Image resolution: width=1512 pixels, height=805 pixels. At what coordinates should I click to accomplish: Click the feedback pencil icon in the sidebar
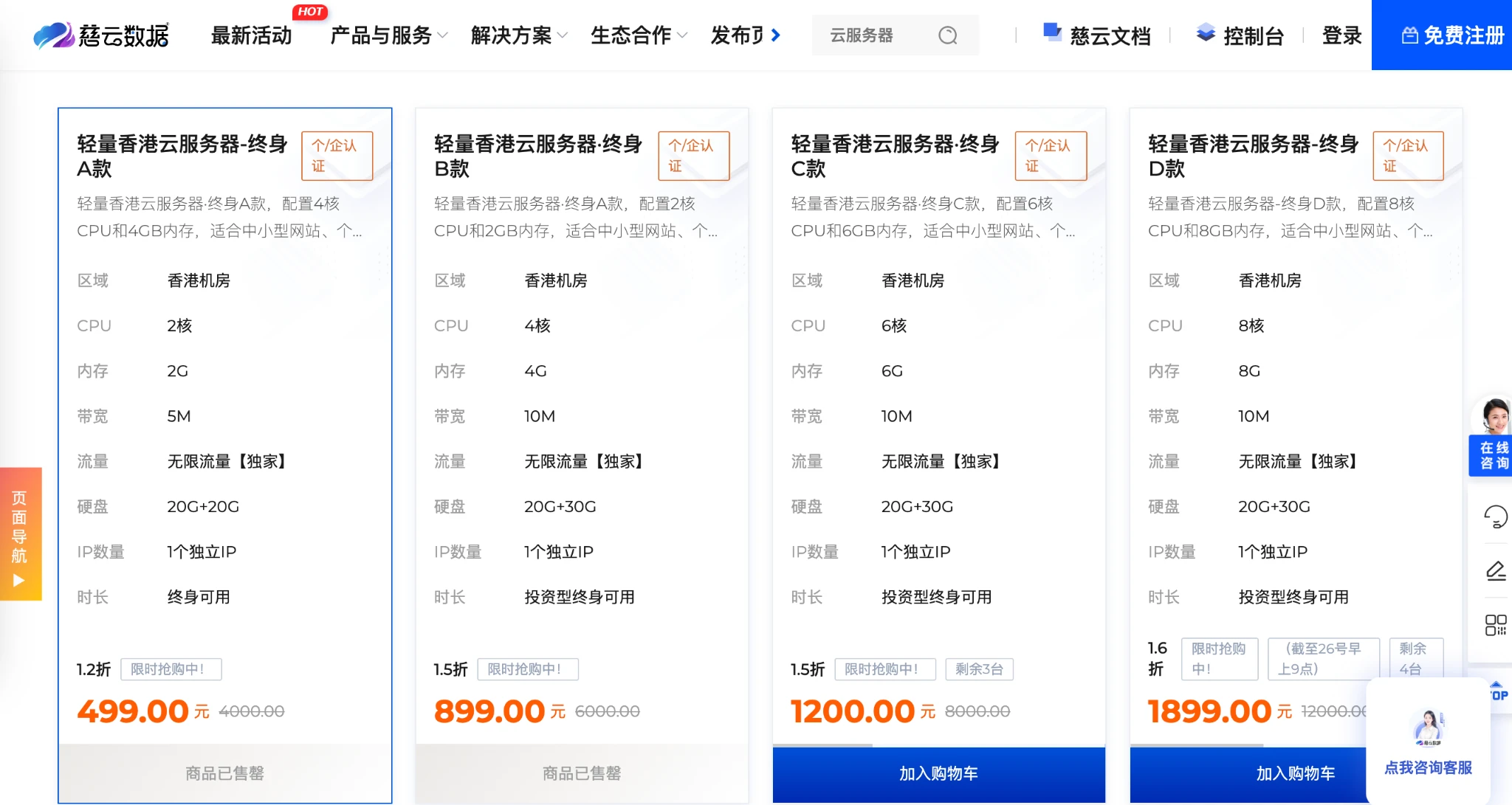pos(1495,570)
